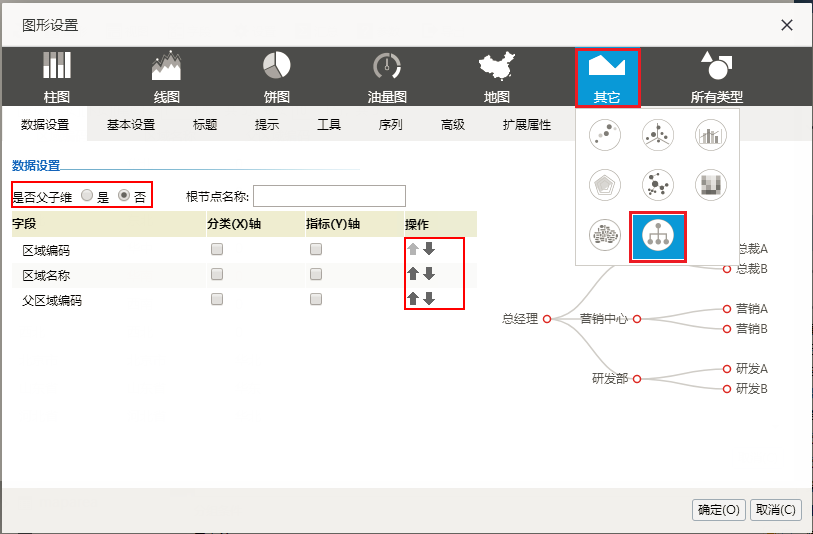Click the 分类(X)轴 column header

(x=256, y=223)
